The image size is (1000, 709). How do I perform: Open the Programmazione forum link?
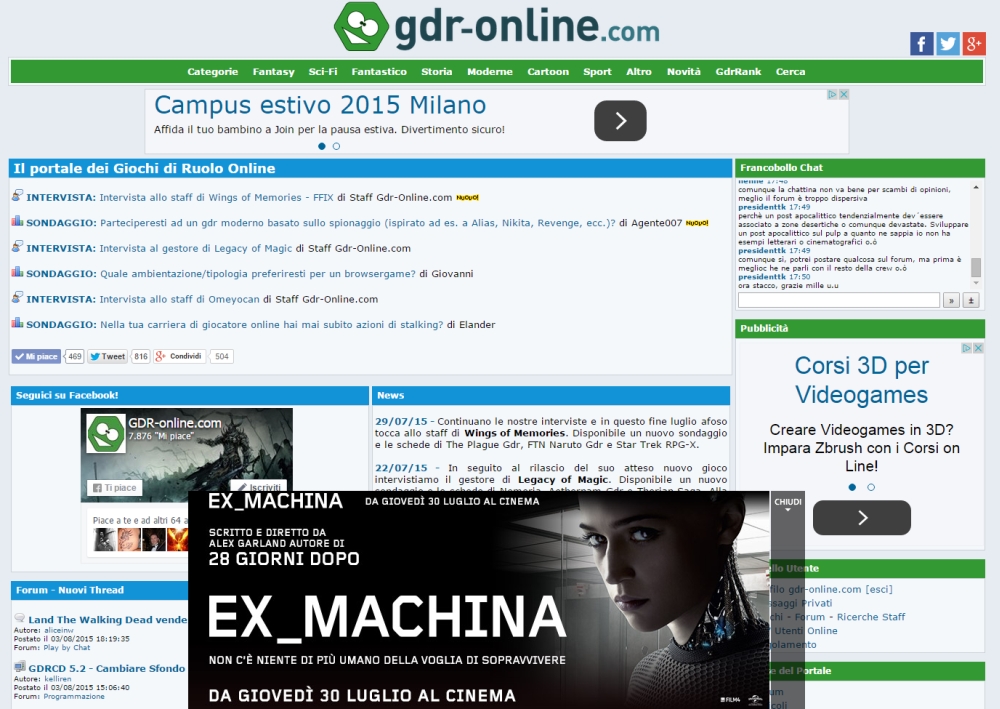pos(74,696)
